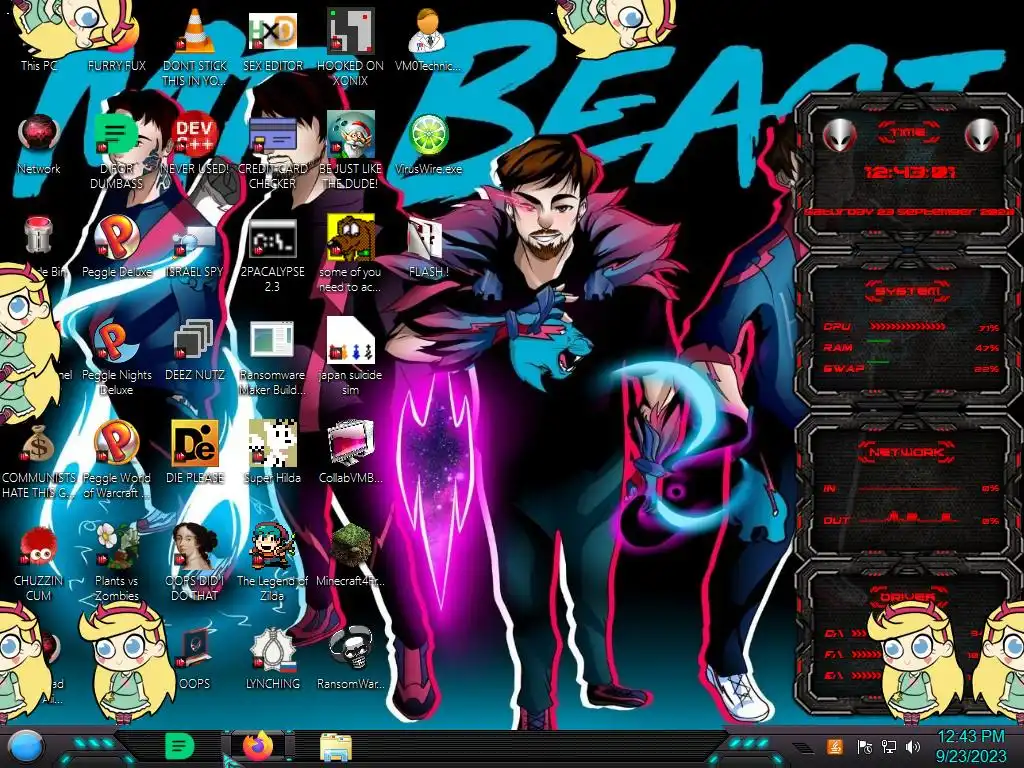Launch Peggle Deluxe from the desktop
Image resolution: width=1024 pixels, height=768 pixels.
(117, 247)
